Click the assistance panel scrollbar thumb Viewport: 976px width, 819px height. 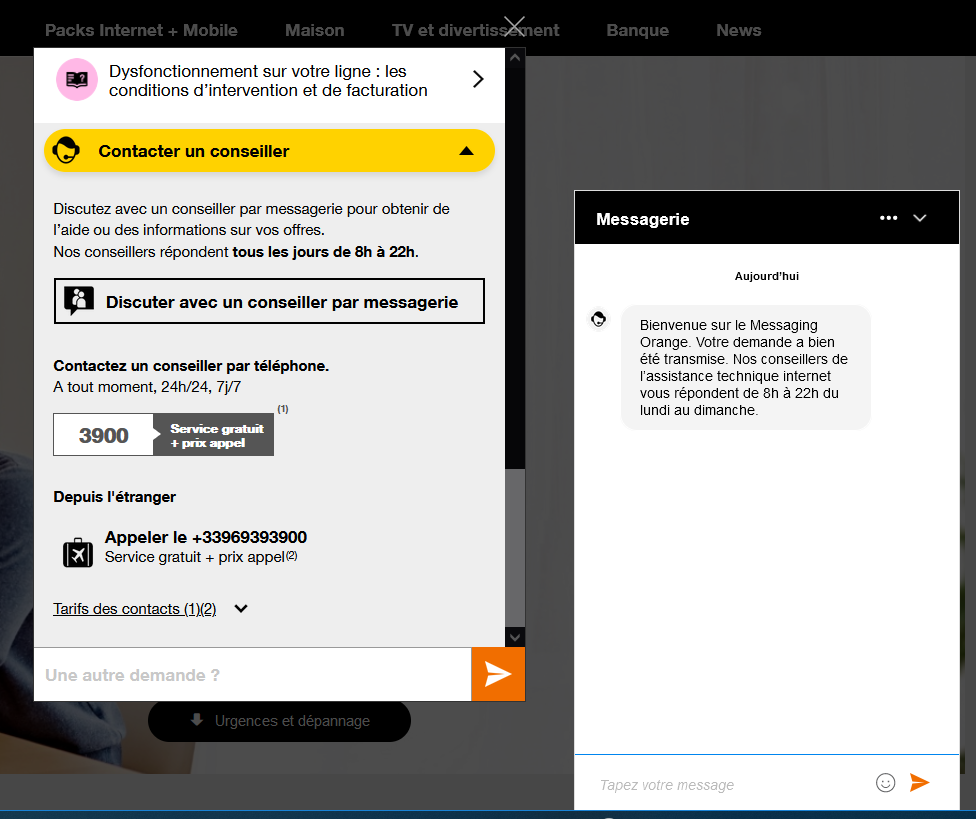click(x=515, y=548)
